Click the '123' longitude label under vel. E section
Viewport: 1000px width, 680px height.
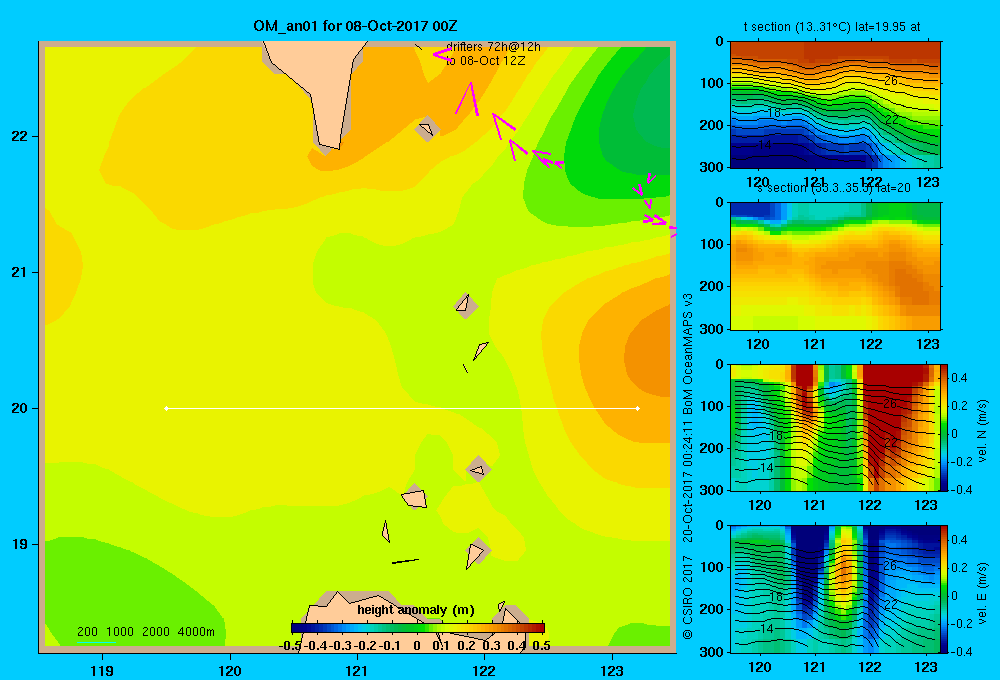pos(926,667)
